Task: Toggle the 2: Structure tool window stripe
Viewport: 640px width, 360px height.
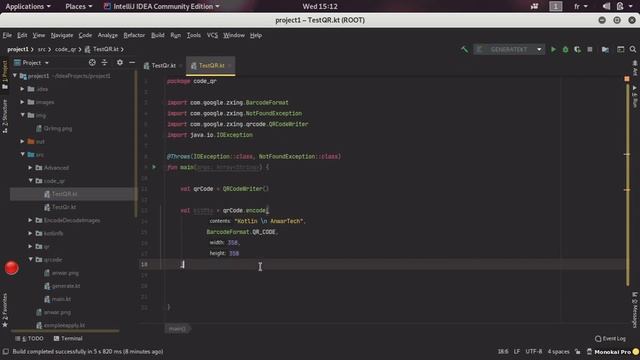Action: click(5, 116)
